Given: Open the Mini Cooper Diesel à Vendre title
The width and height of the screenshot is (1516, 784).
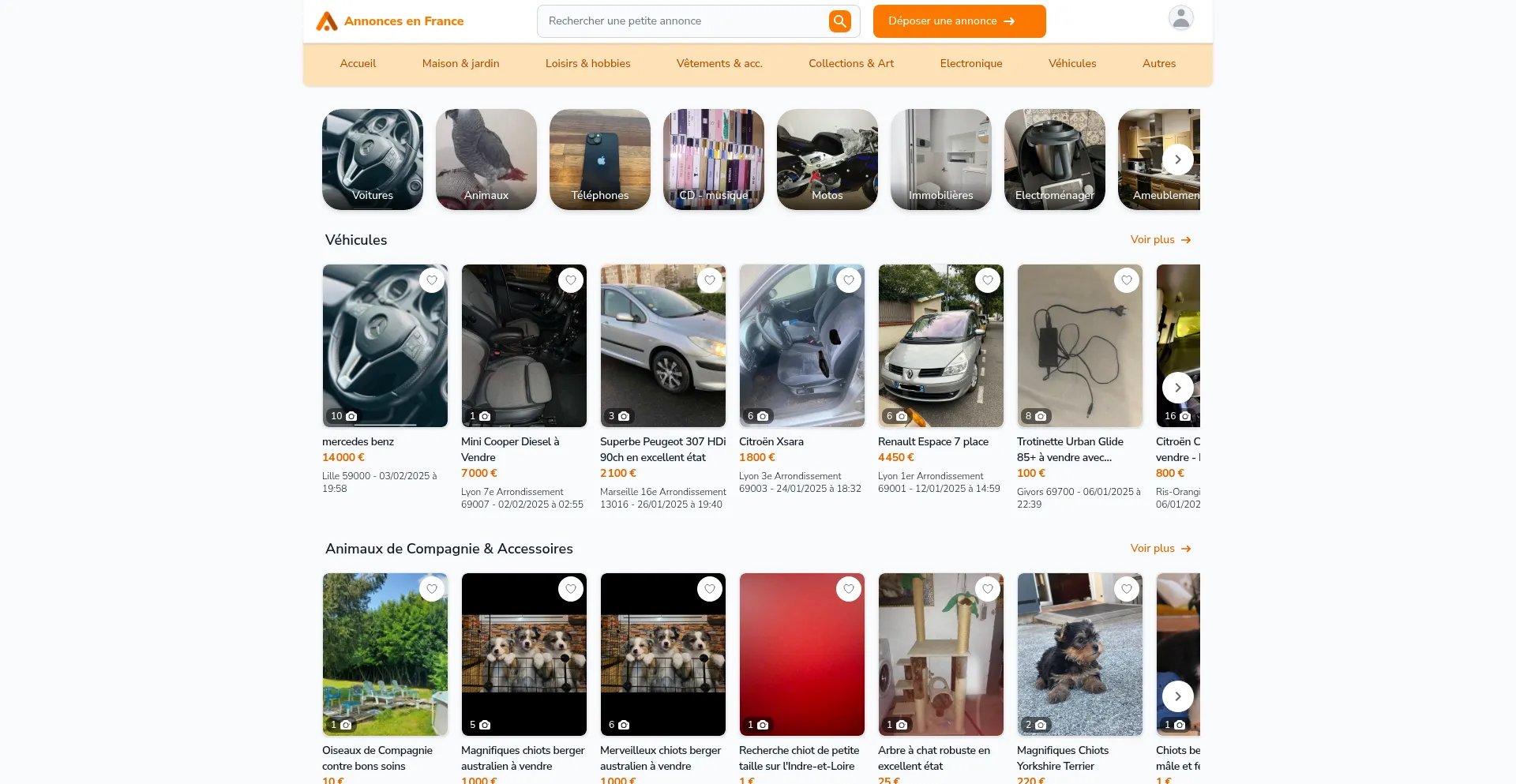Looking at the screenshot, I should [510, 450].
